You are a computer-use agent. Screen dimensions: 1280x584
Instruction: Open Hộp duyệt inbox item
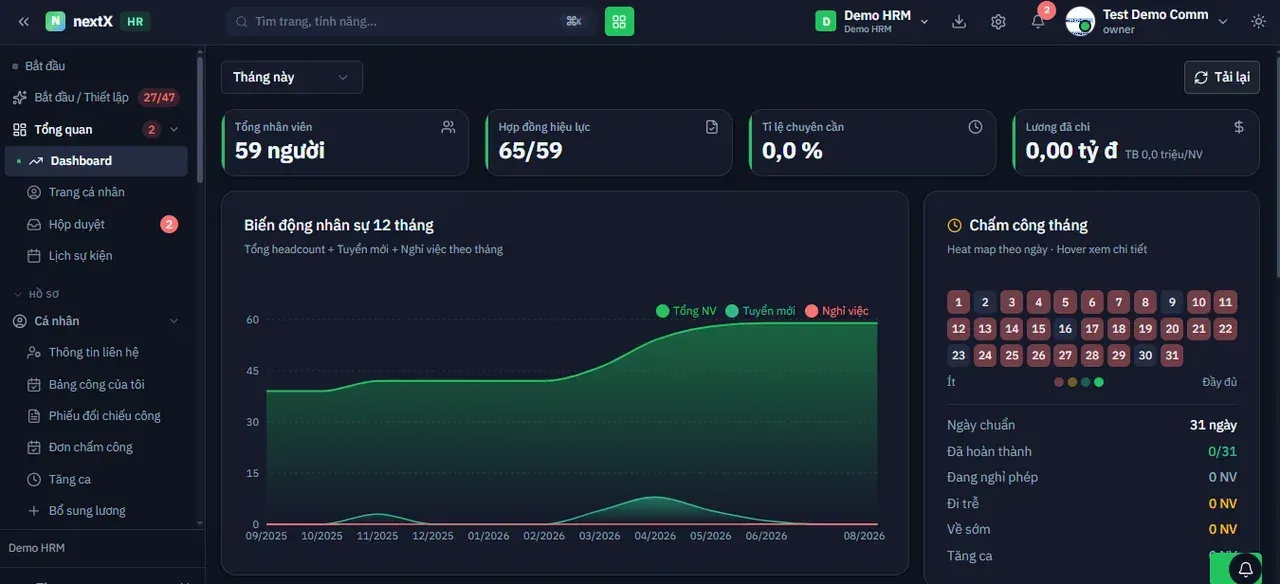coord(96,224)
